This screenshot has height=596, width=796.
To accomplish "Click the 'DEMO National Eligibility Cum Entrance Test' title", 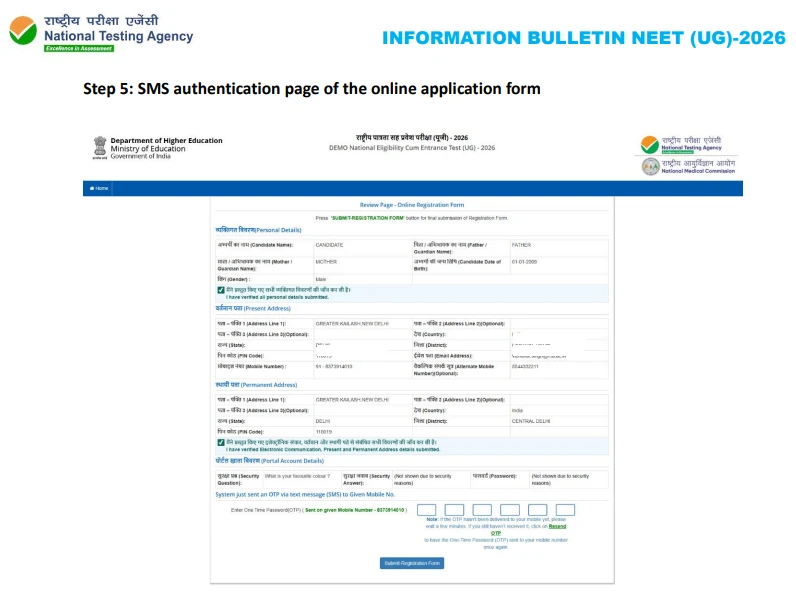I will tap(412, 148).
